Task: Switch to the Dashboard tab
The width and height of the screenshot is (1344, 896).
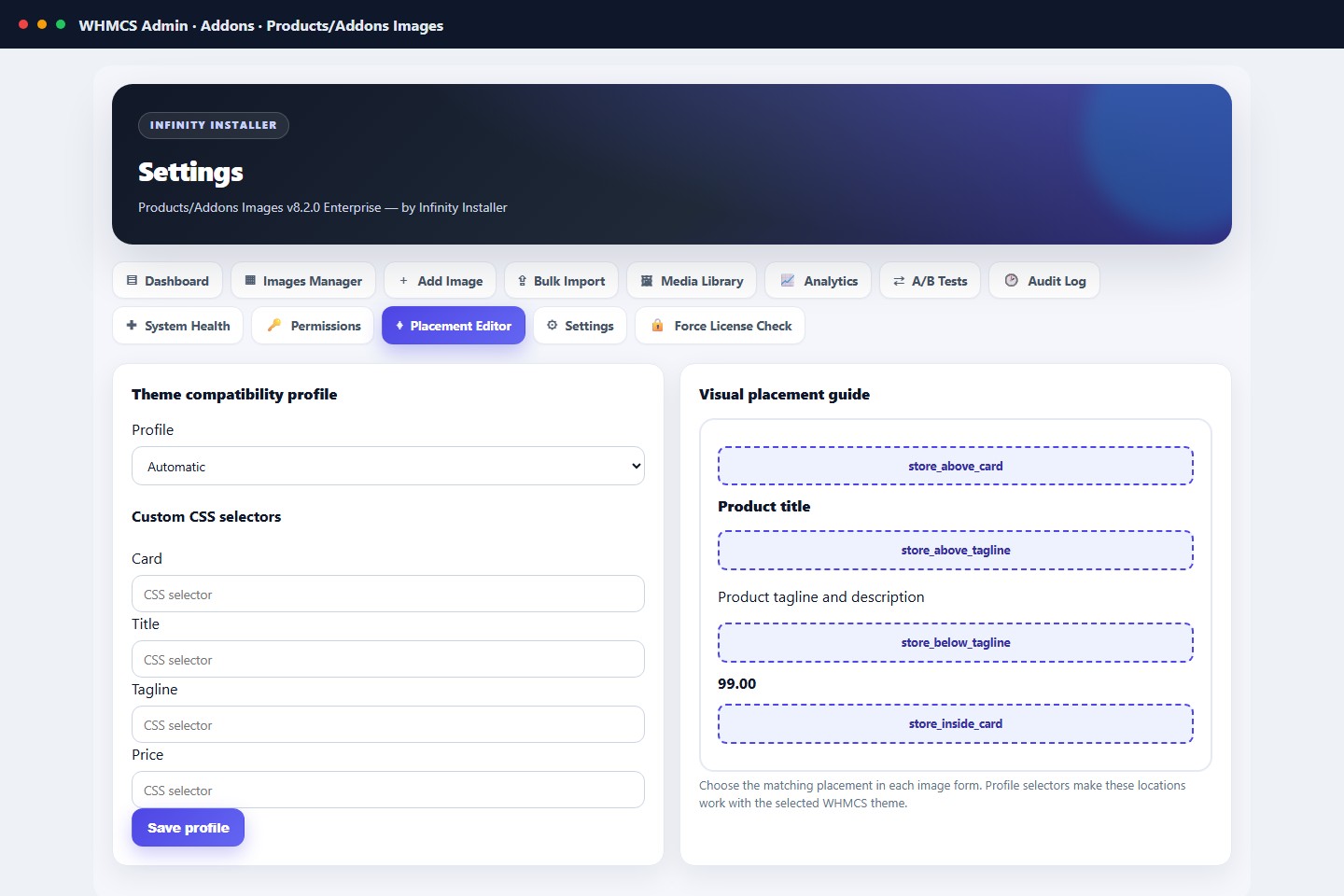Action: [167, 281]
